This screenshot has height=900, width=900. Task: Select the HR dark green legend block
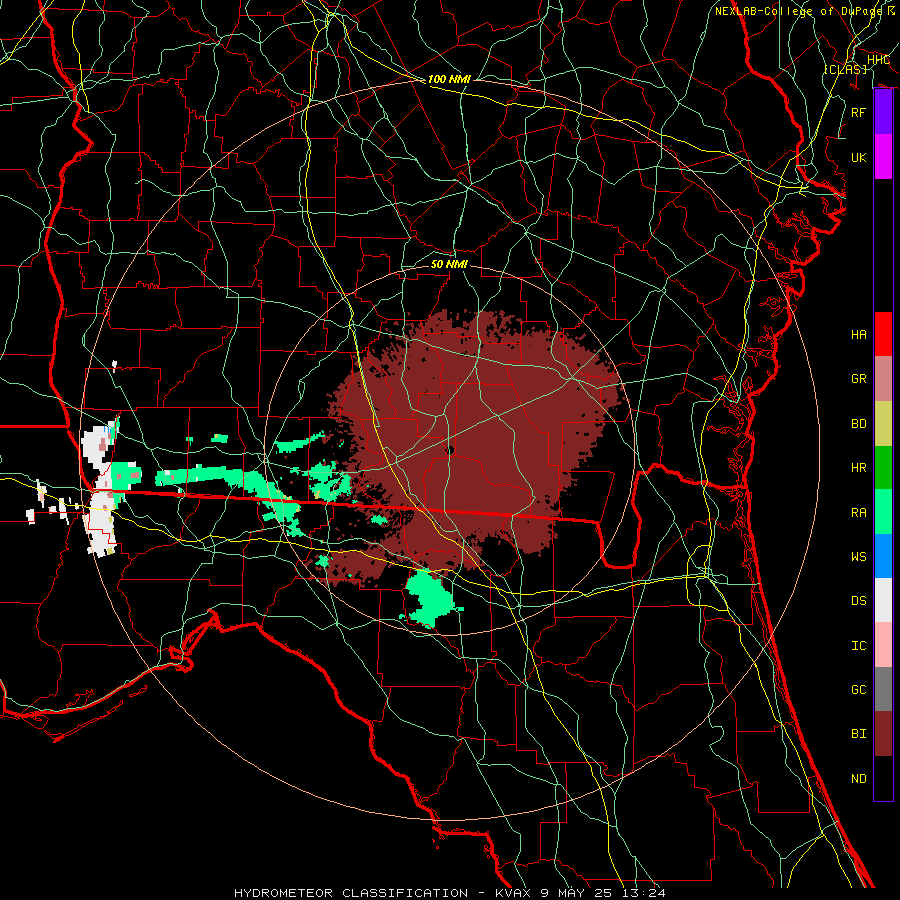click(x=883, y=467)
